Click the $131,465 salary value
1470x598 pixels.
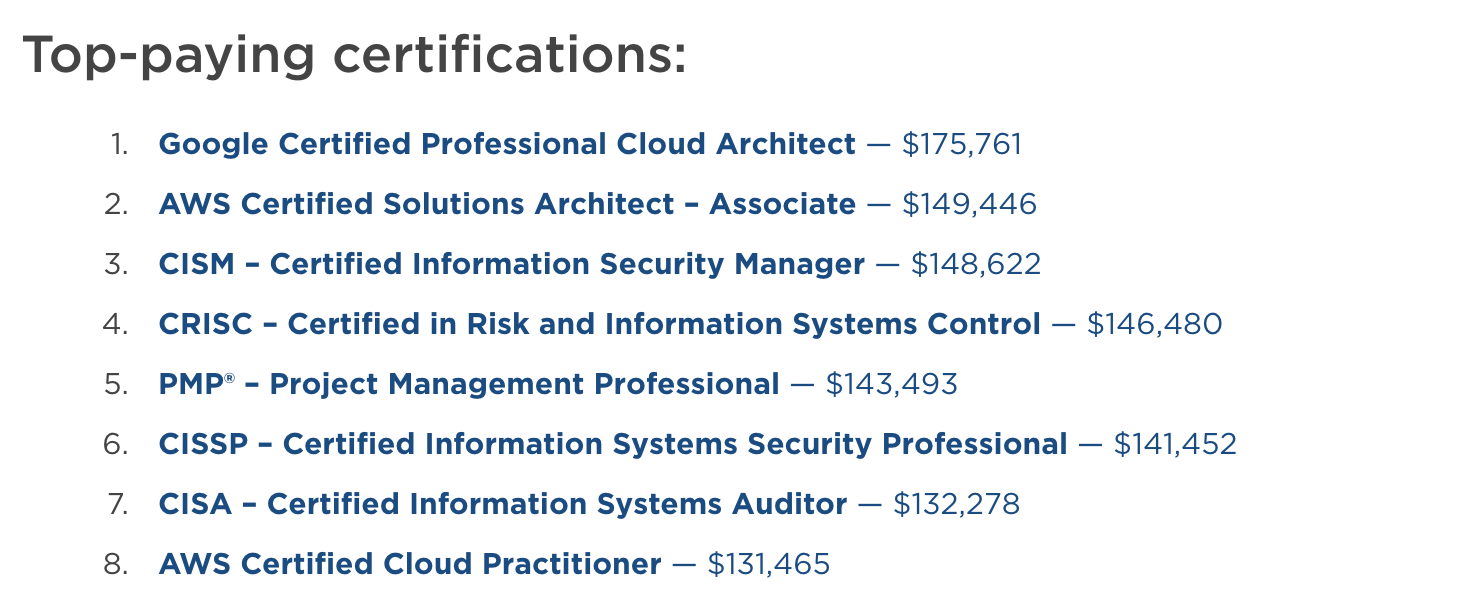tap(768, 565)
